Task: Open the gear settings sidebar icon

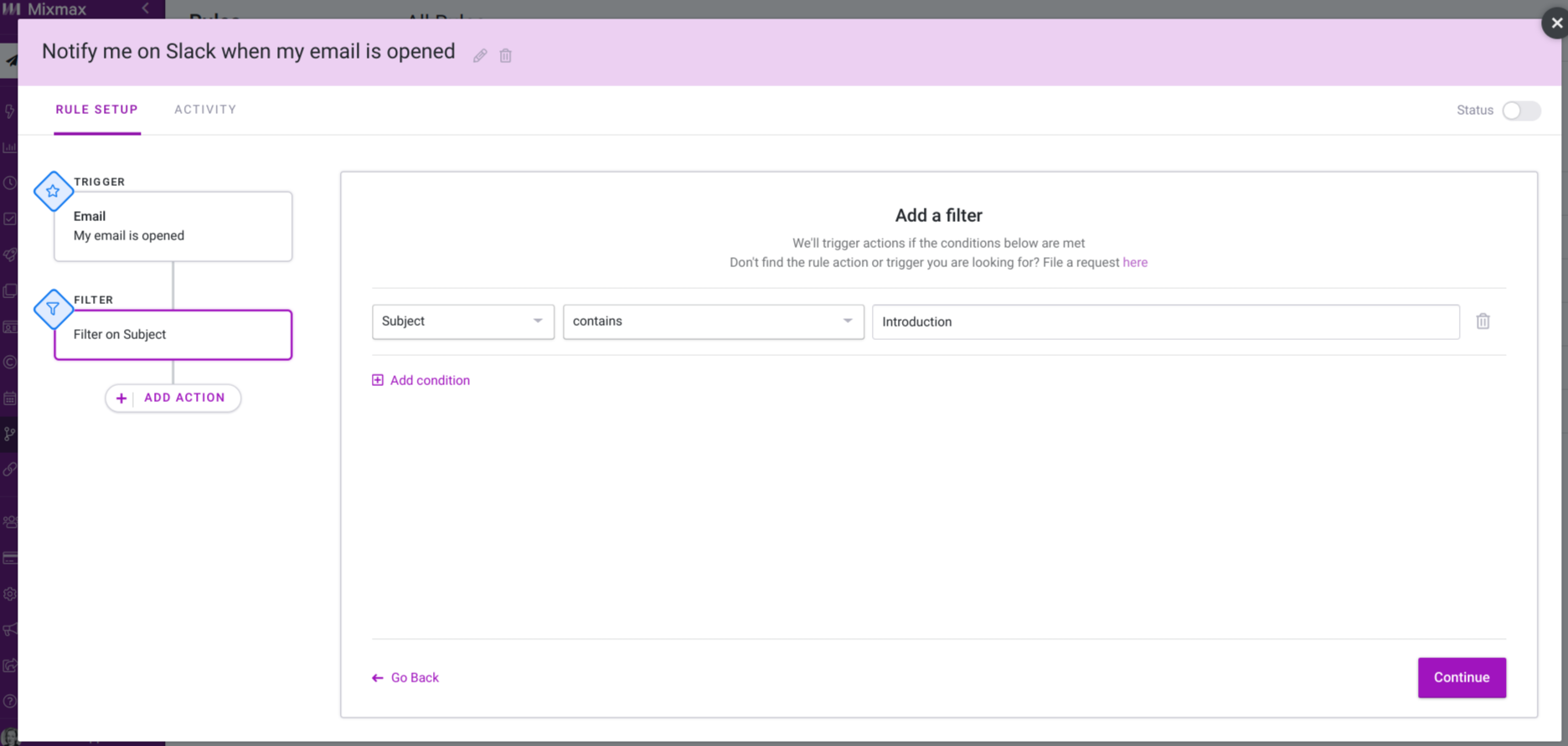Action: point(10,594)
